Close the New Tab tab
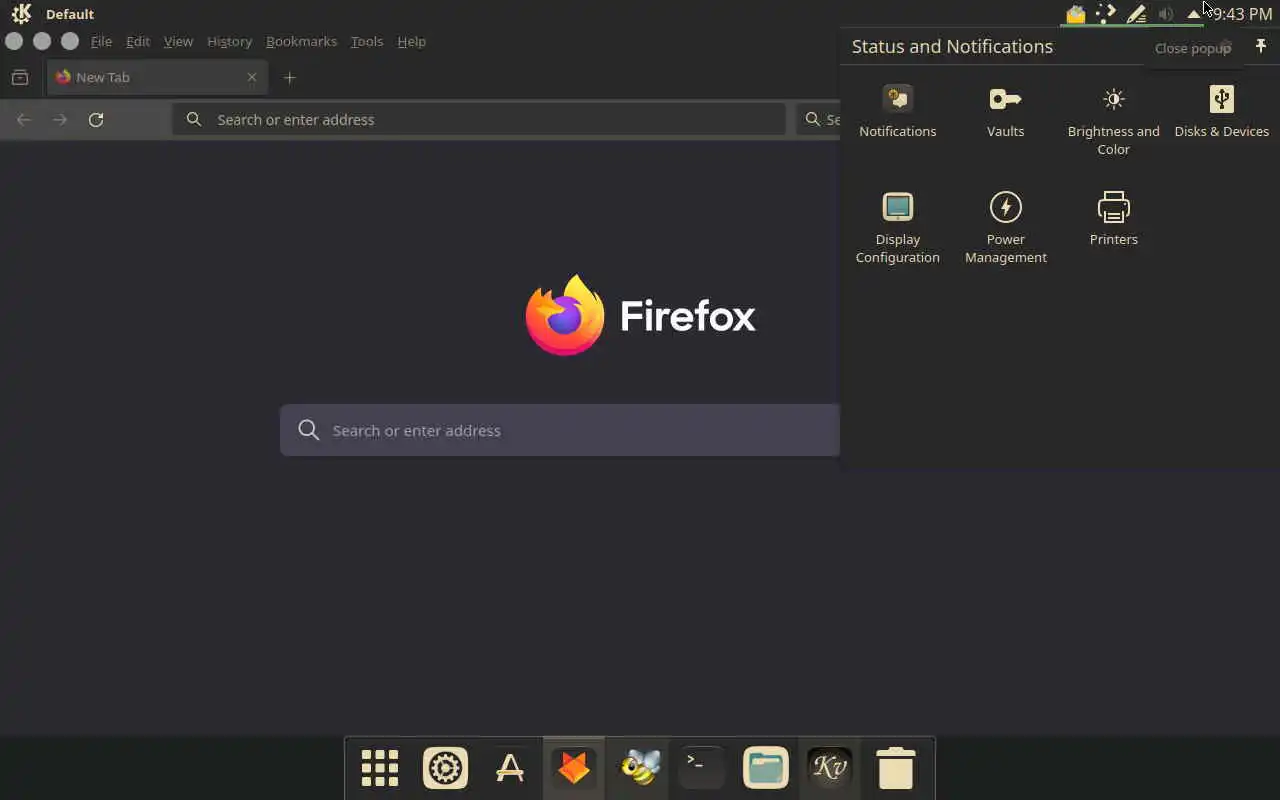 [252, 77]
